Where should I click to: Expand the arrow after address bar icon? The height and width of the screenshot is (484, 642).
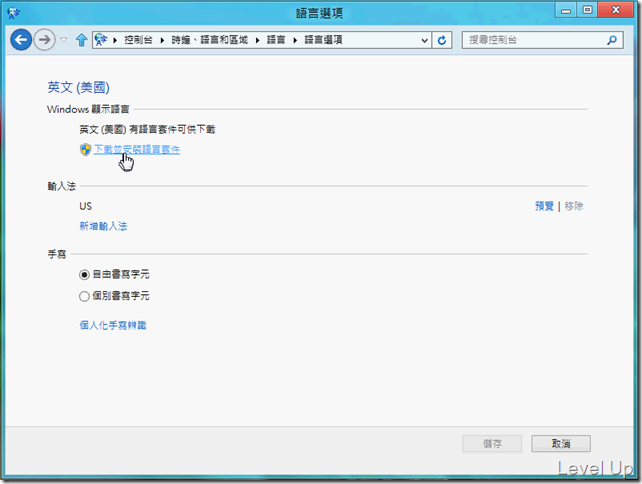tap(115, 40)
